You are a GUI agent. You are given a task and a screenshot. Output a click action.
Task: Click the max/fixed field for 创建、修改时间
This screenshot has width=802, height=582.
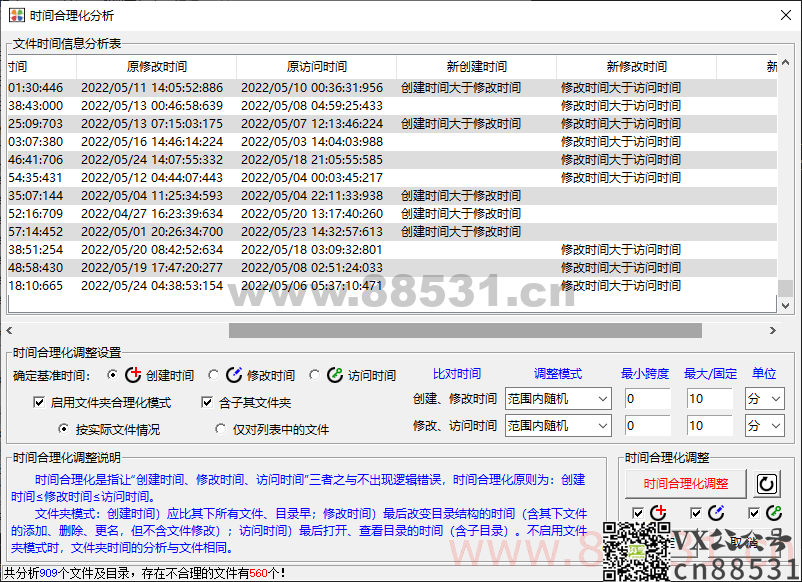[x=710, y=398]
